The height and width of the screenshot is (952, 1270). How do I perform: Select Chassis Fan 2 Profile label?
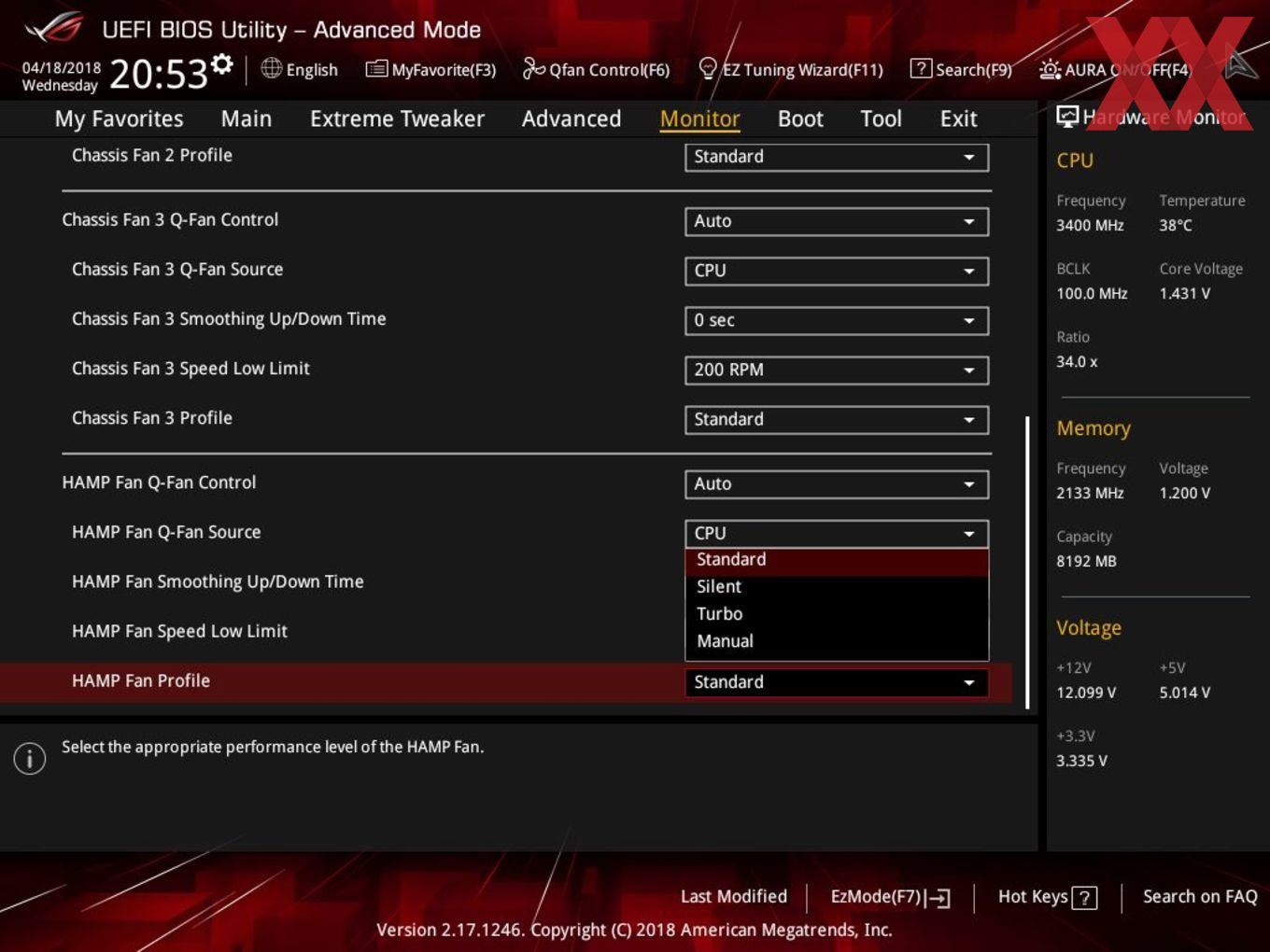(152, 156)
